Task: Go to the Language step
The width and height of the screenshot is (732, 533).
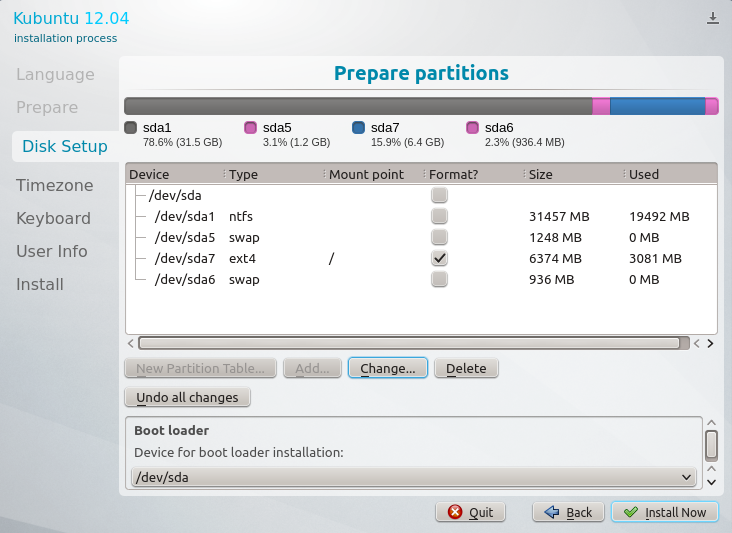Action: pyautogui.click(x=55, y=74)
